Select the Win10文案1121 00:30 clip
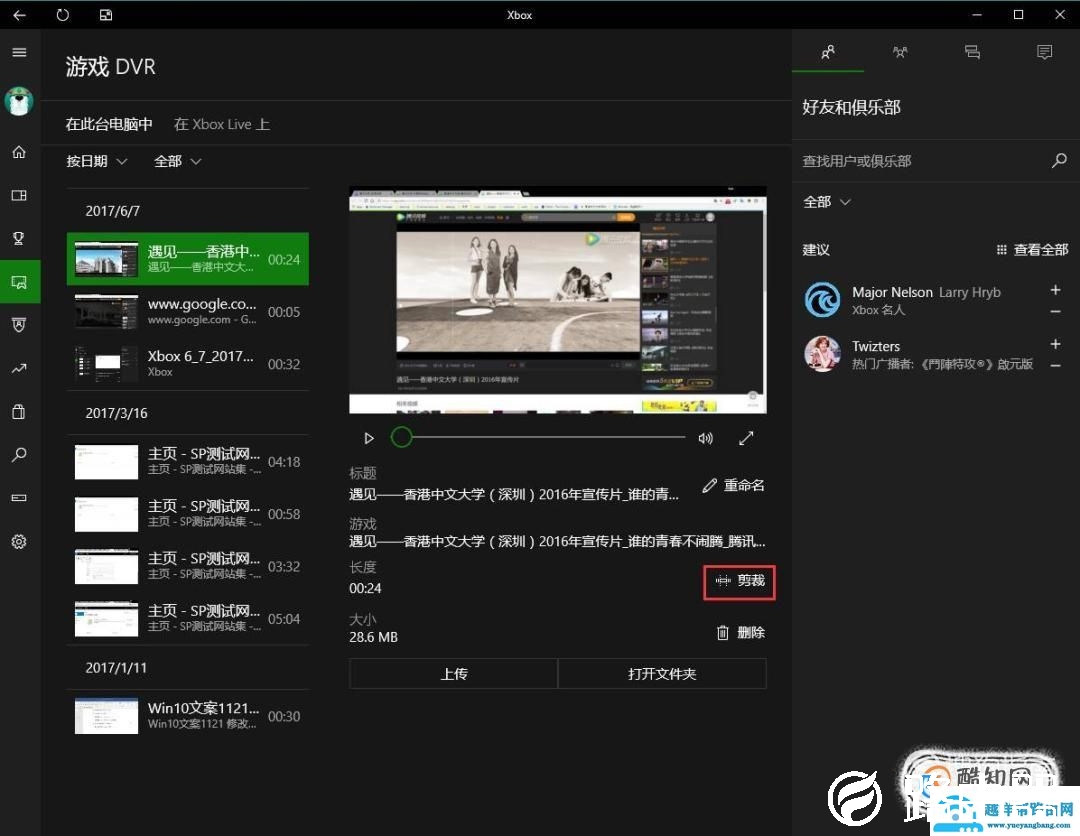 [x=187, y=716]
